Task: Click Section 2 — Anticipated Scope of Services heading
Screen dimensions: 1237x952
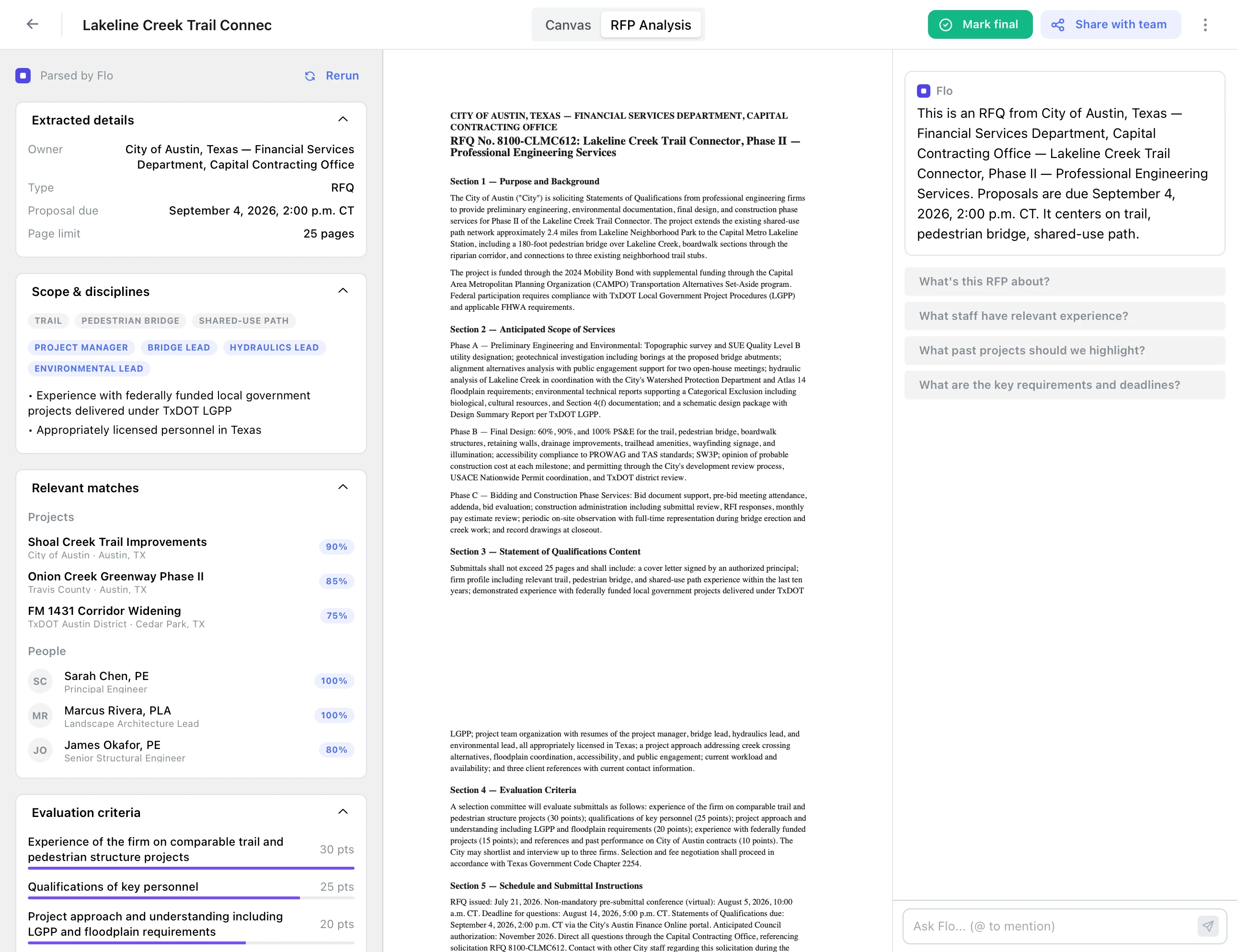Action: tap(532, 329)
